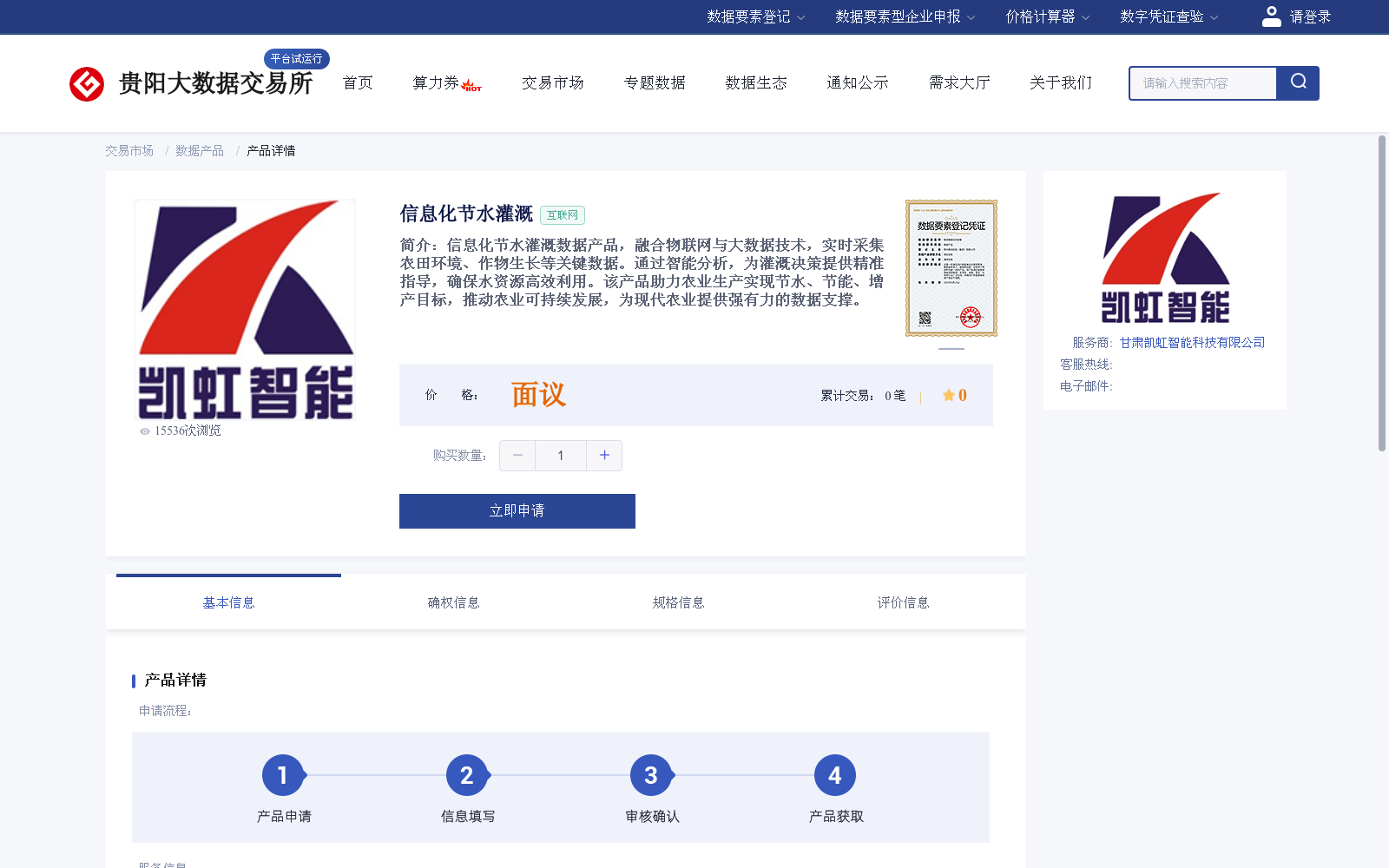Click the HOT flame badge on 算力券
The width and height of the screenshot is (1389, 868).
point(471,85)
